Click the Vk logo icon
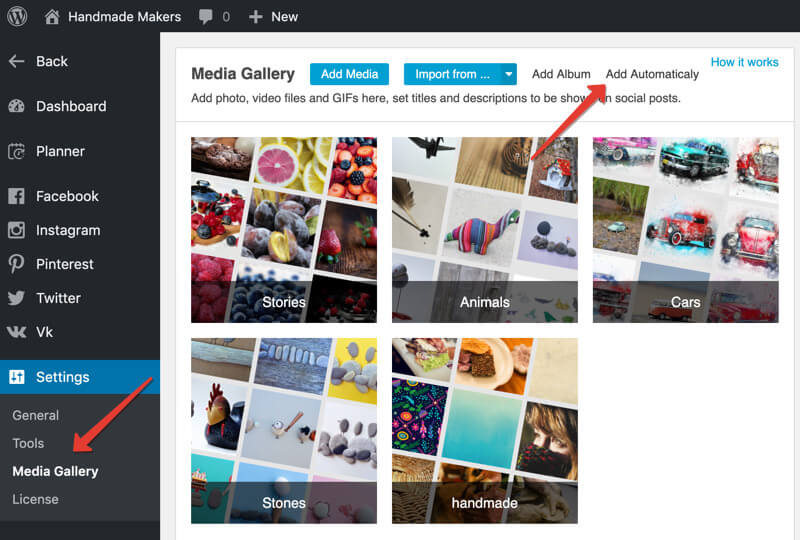Screen dimensions: 800x540 (x=16, y=332)
